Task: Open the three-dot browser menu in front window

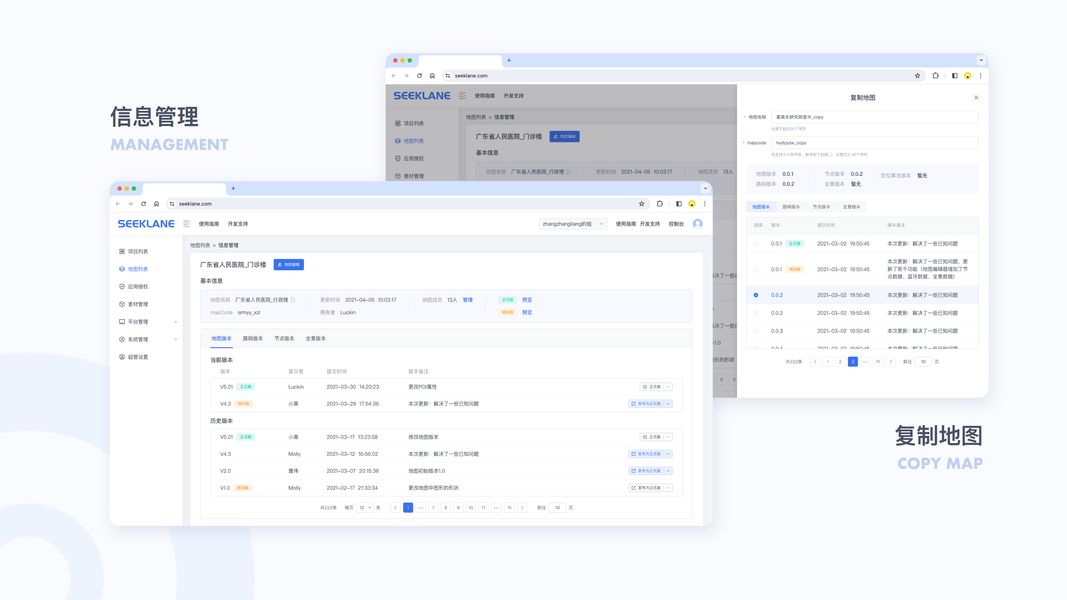Action: pyautogui.click(x=705, y=203)
